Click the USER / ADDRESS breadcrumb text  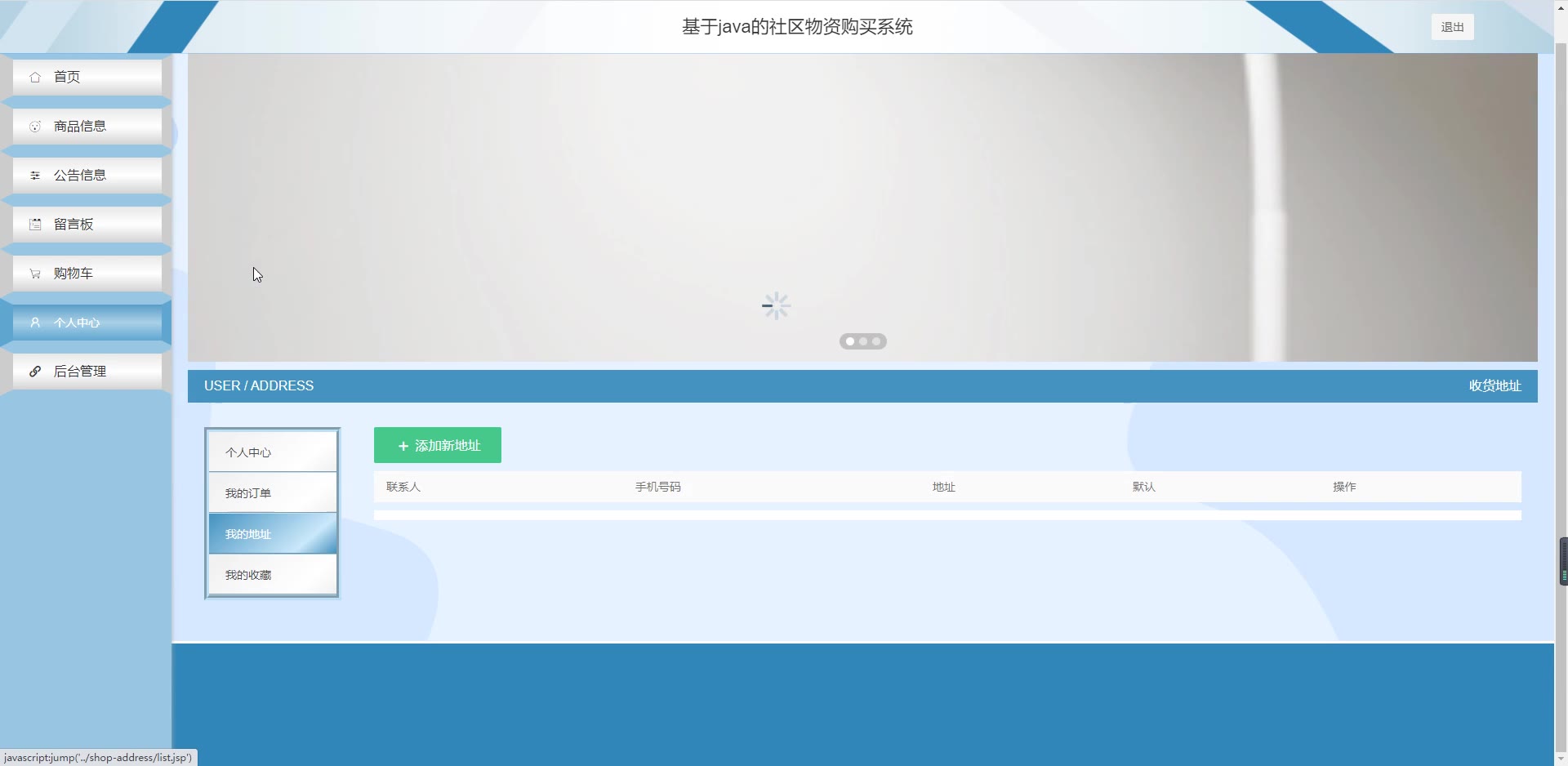pyautogui.click(x=259, y=385)
